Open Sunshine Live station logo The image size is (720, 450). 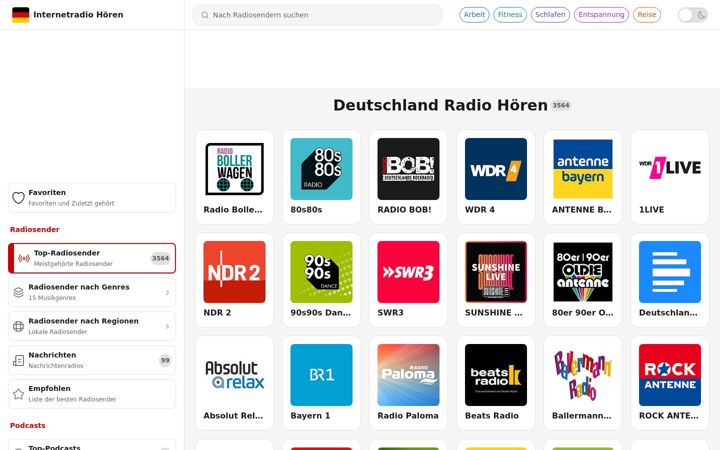point(496,272)
